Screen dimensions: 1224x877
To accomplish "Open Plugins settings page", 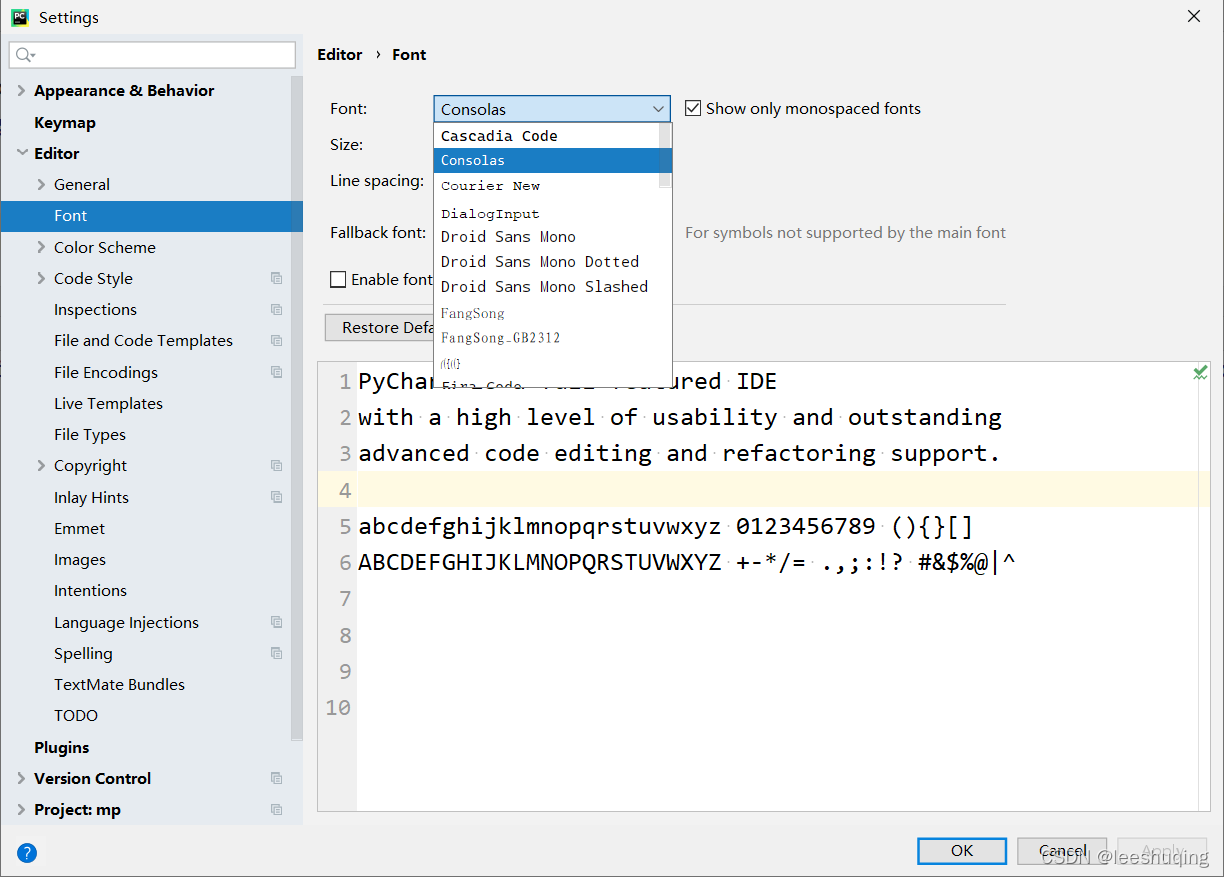I will 62,747.
